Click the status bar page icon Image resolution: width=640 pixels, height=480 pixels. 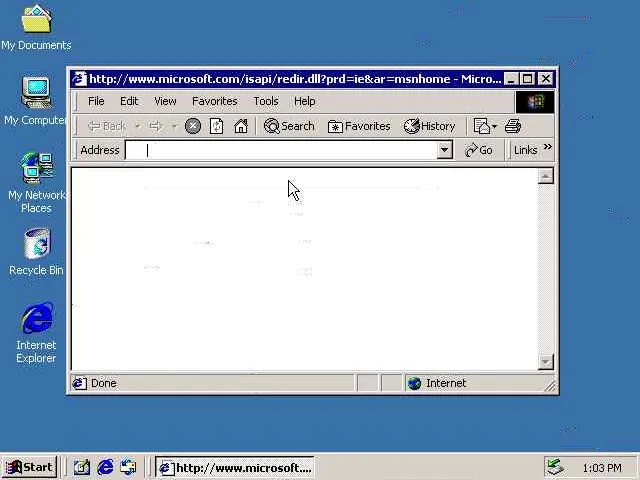(80, 383)
